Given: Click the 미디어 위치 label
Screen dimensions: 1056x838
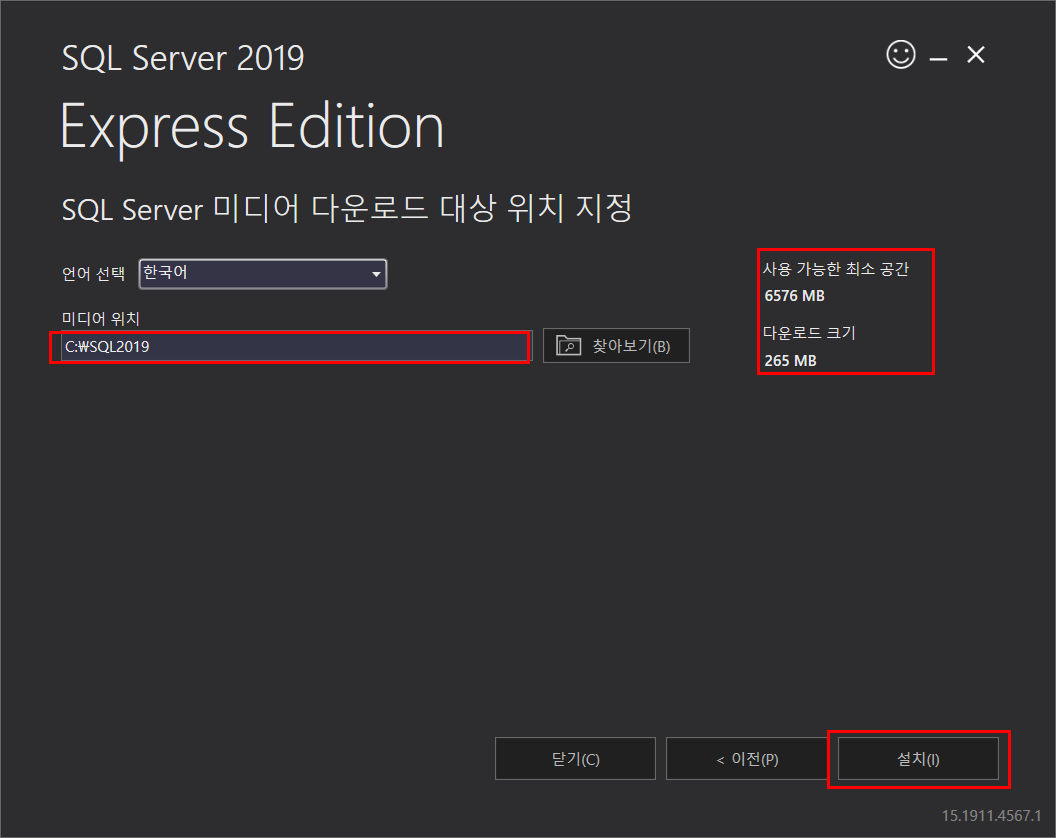Looking at the screenshot, I should click(x=100, y=318).
